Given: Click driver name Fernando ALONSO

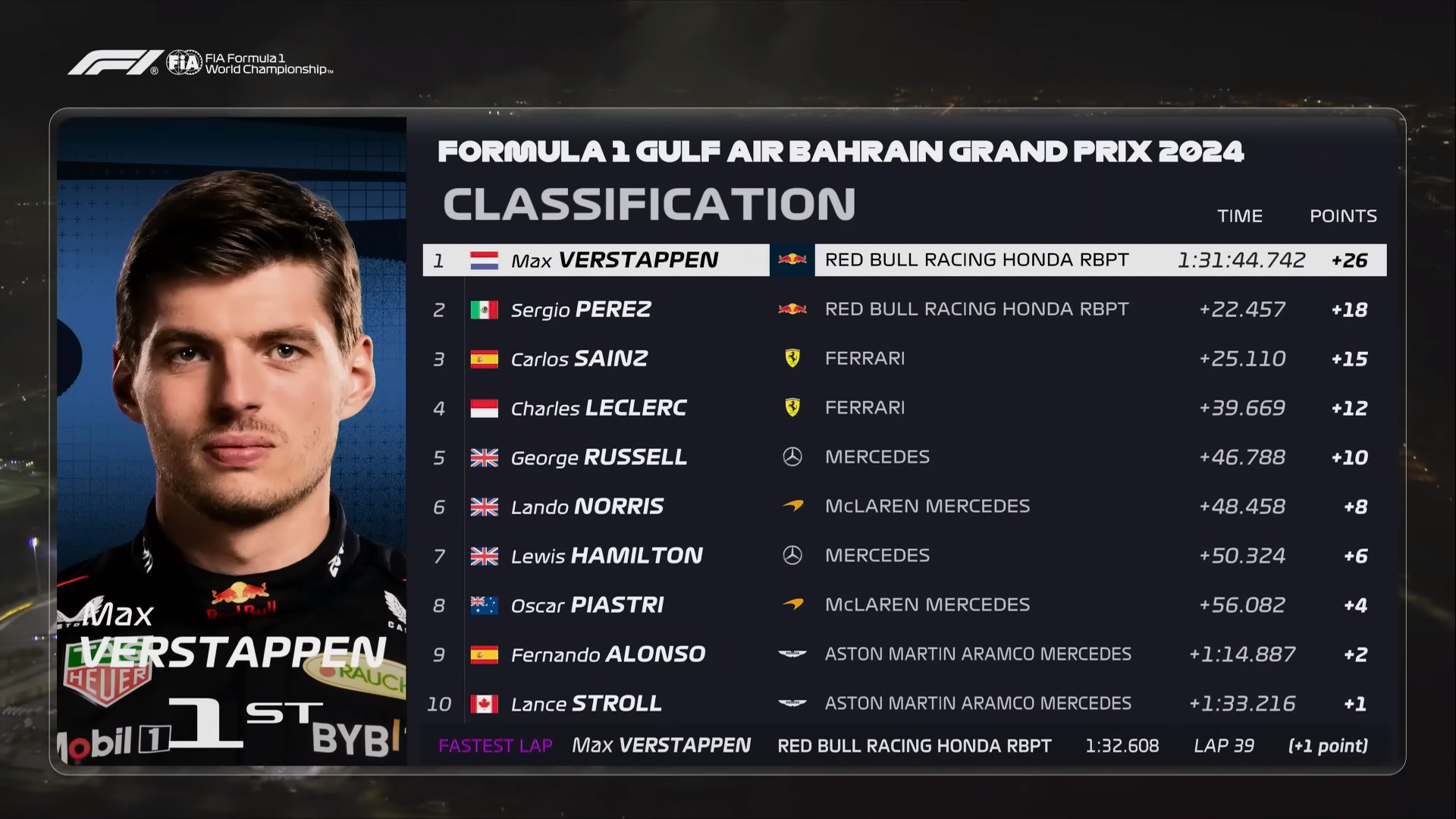Looking at the screenshot, I should [607, 654].
